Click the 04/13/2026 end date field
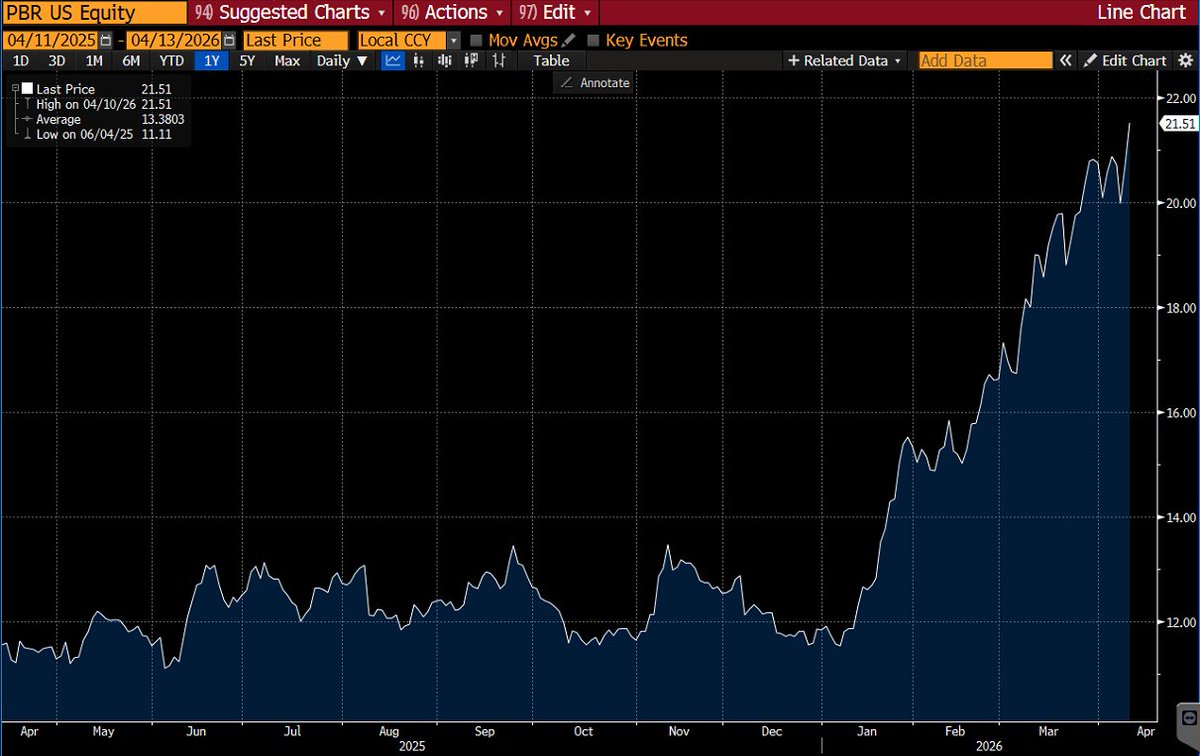 pyautogui.click(x=176, y=41)
